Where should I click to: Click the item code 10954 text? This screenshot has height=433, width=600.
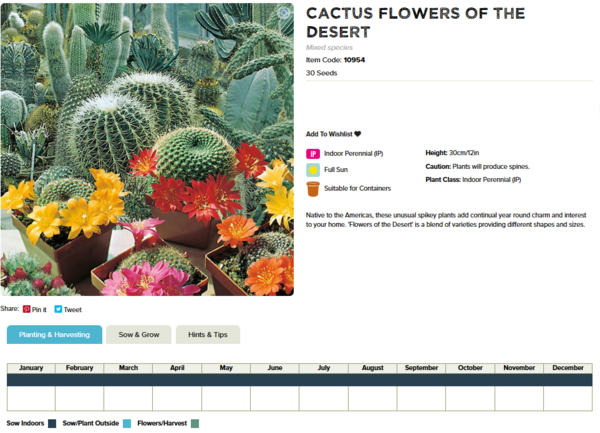click(x=354, y=60)
